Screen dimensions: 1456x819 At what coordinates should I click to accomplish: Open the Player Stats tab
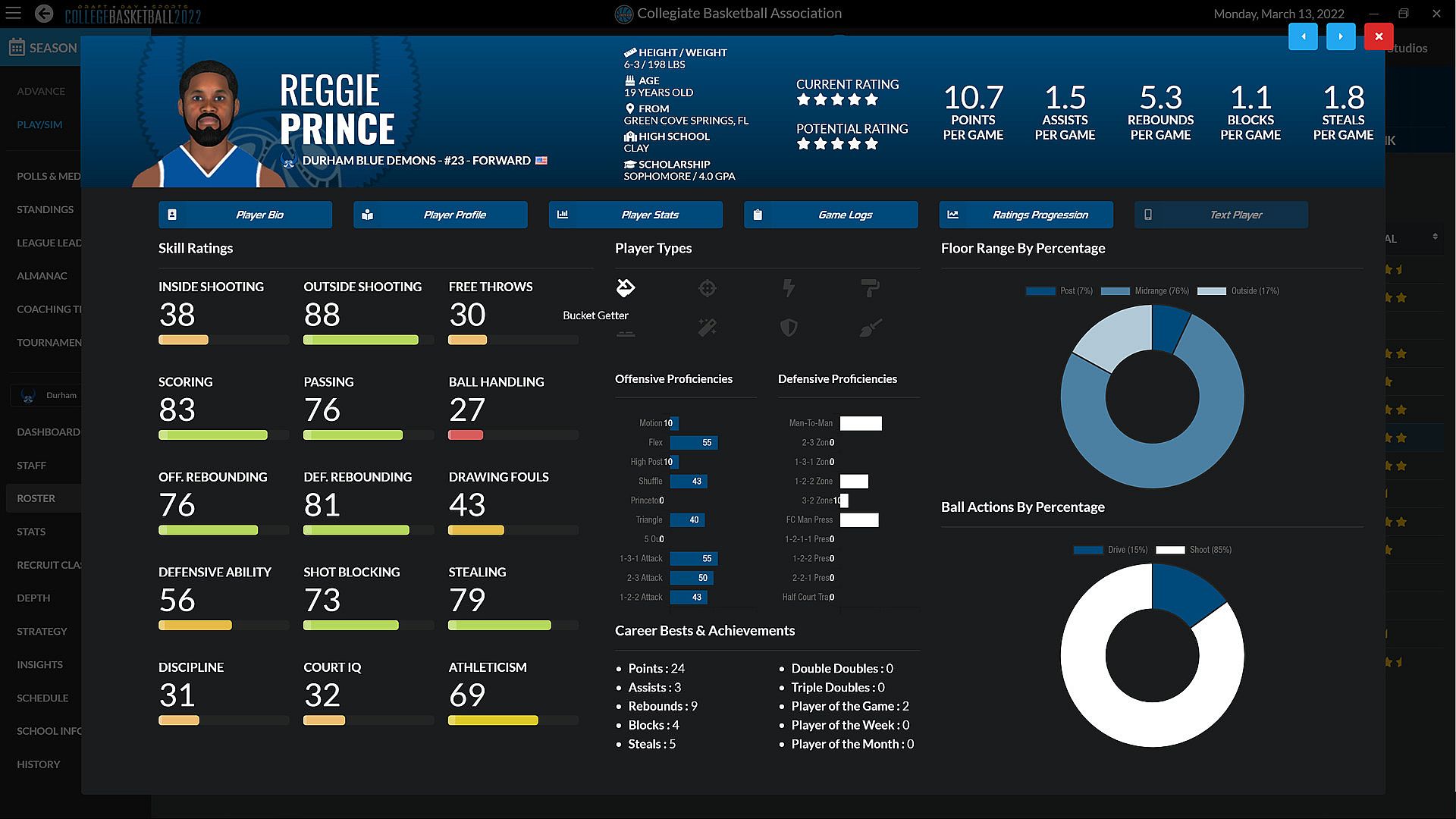(635, 215)
